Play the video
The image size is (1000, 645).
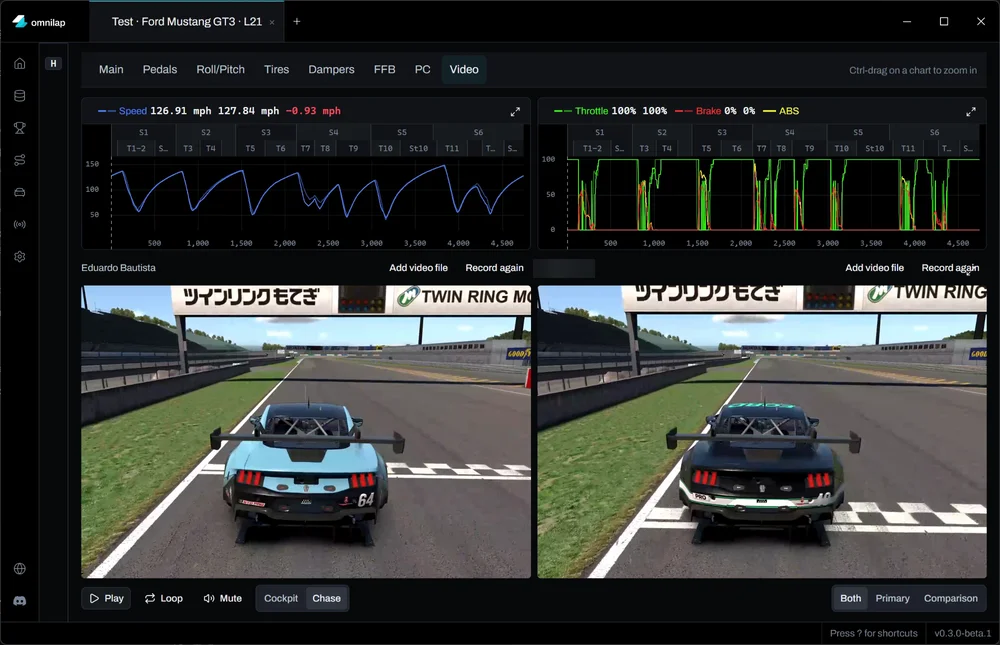point(106,598)
